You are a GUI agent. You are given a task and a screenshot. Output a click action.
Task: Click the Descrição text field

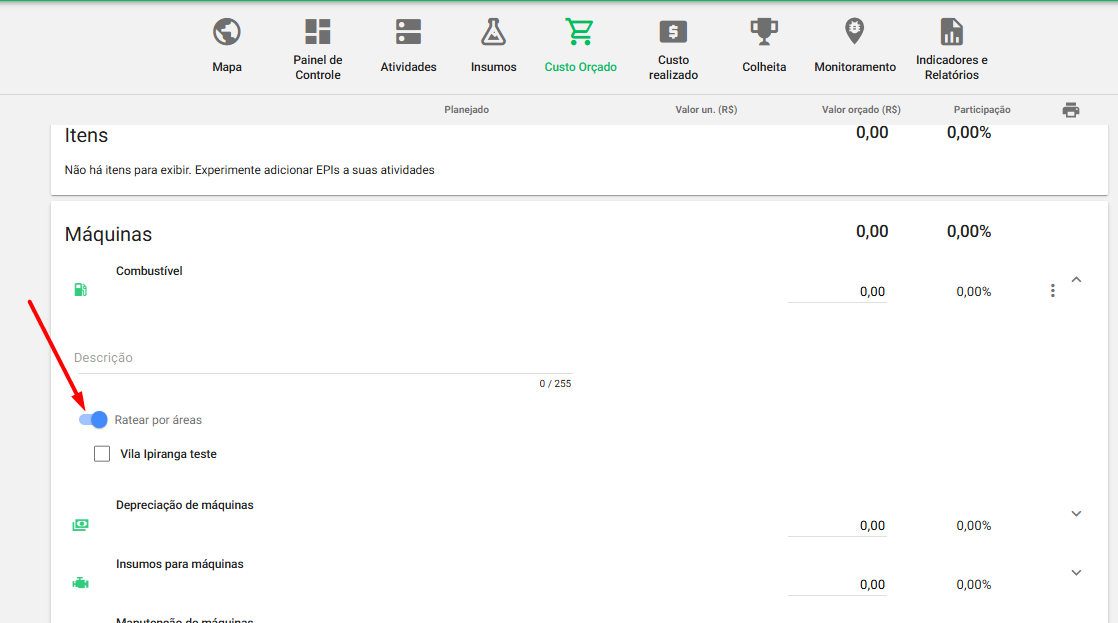click(322, 359)
